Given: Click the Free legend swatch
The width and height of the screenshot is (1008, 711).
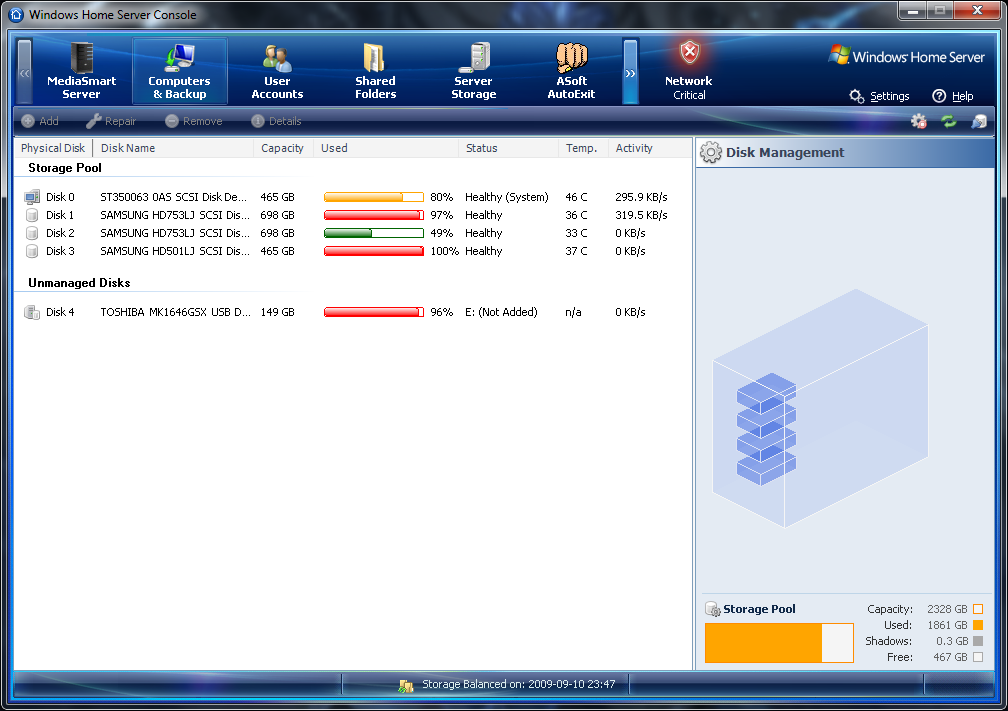Looking at the screenshot, I should (x=978, y=657).
